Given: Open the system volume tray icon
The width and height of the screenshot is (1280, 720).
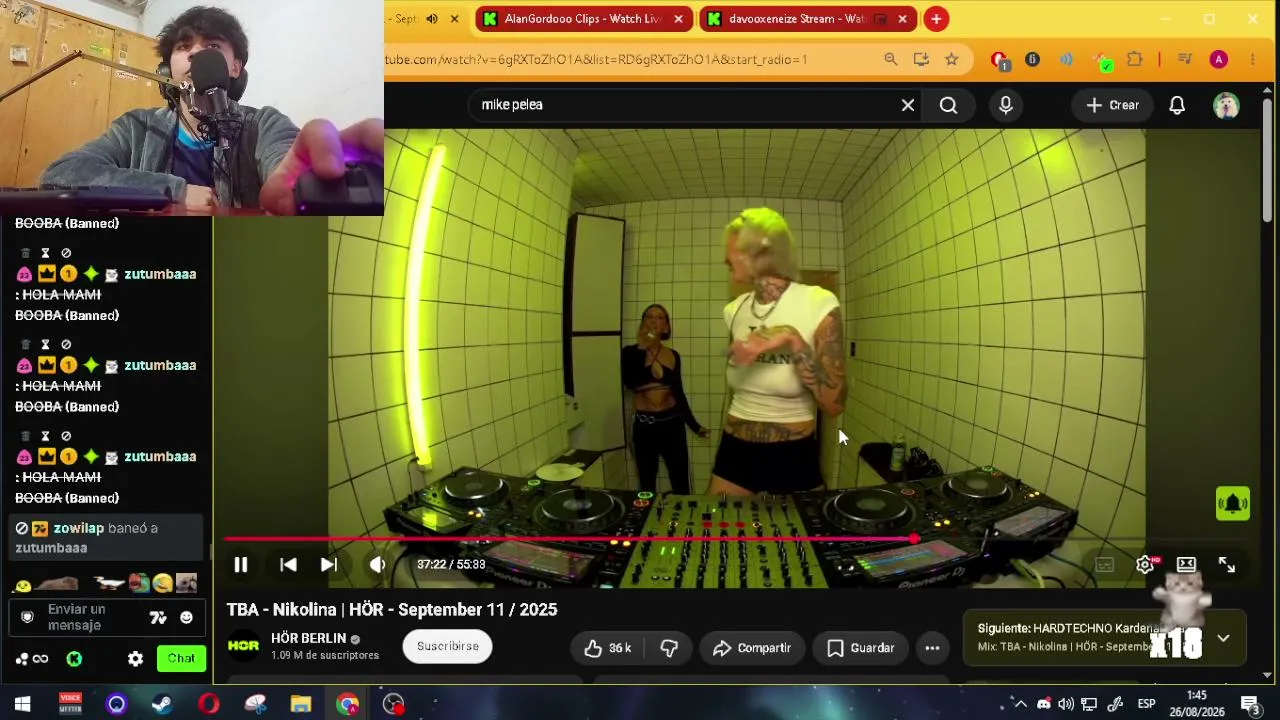Looking at the screenshot, I should pos(1066,704).
